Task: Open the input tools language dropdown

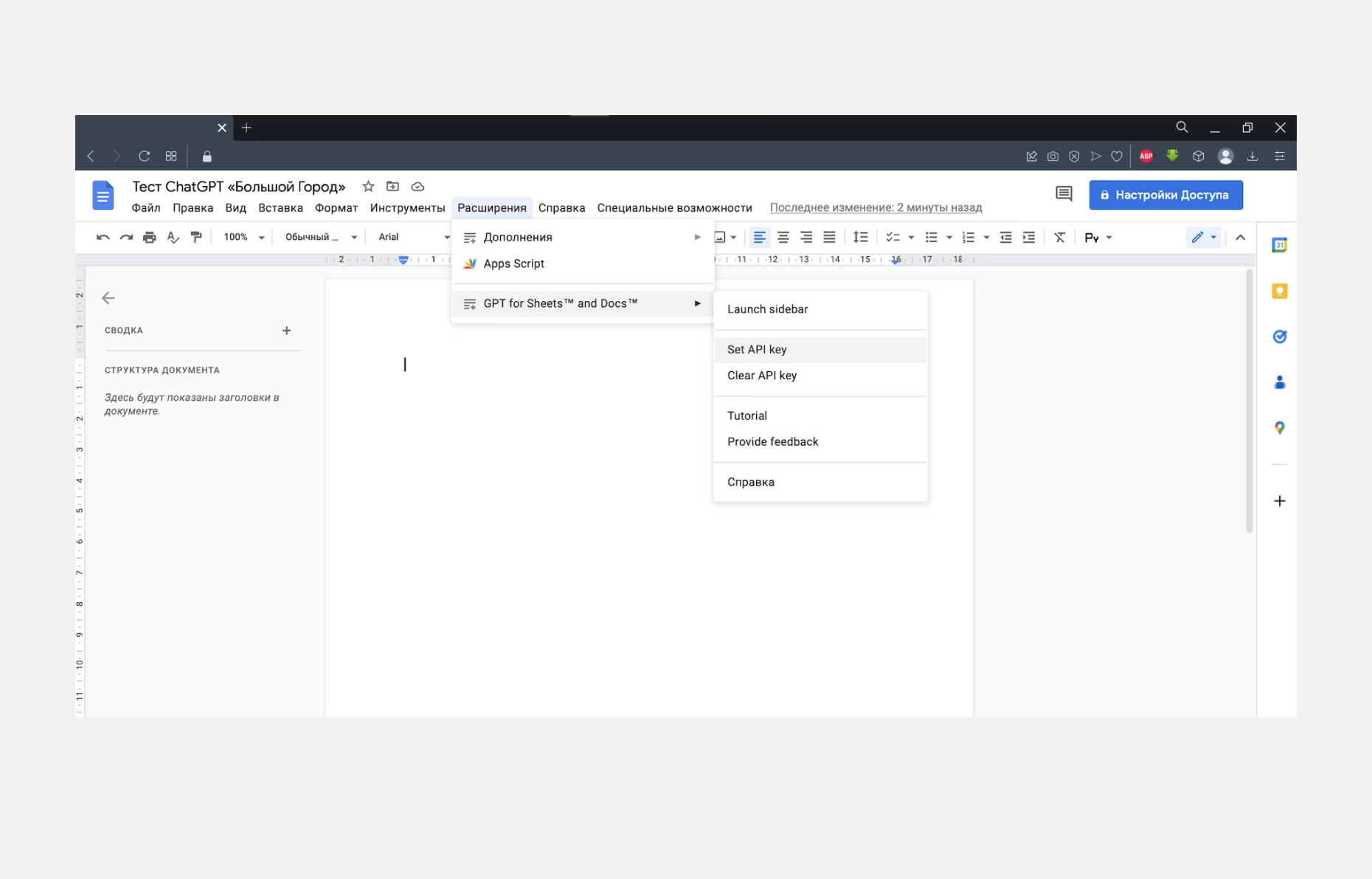Action: coord(1098,237)
